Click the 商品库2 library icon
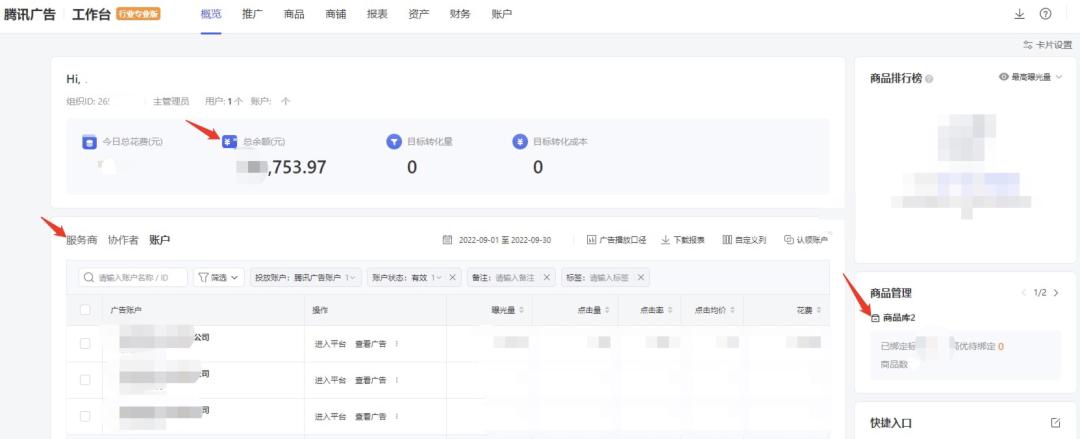1080x439 pixels. click(875, 318)
